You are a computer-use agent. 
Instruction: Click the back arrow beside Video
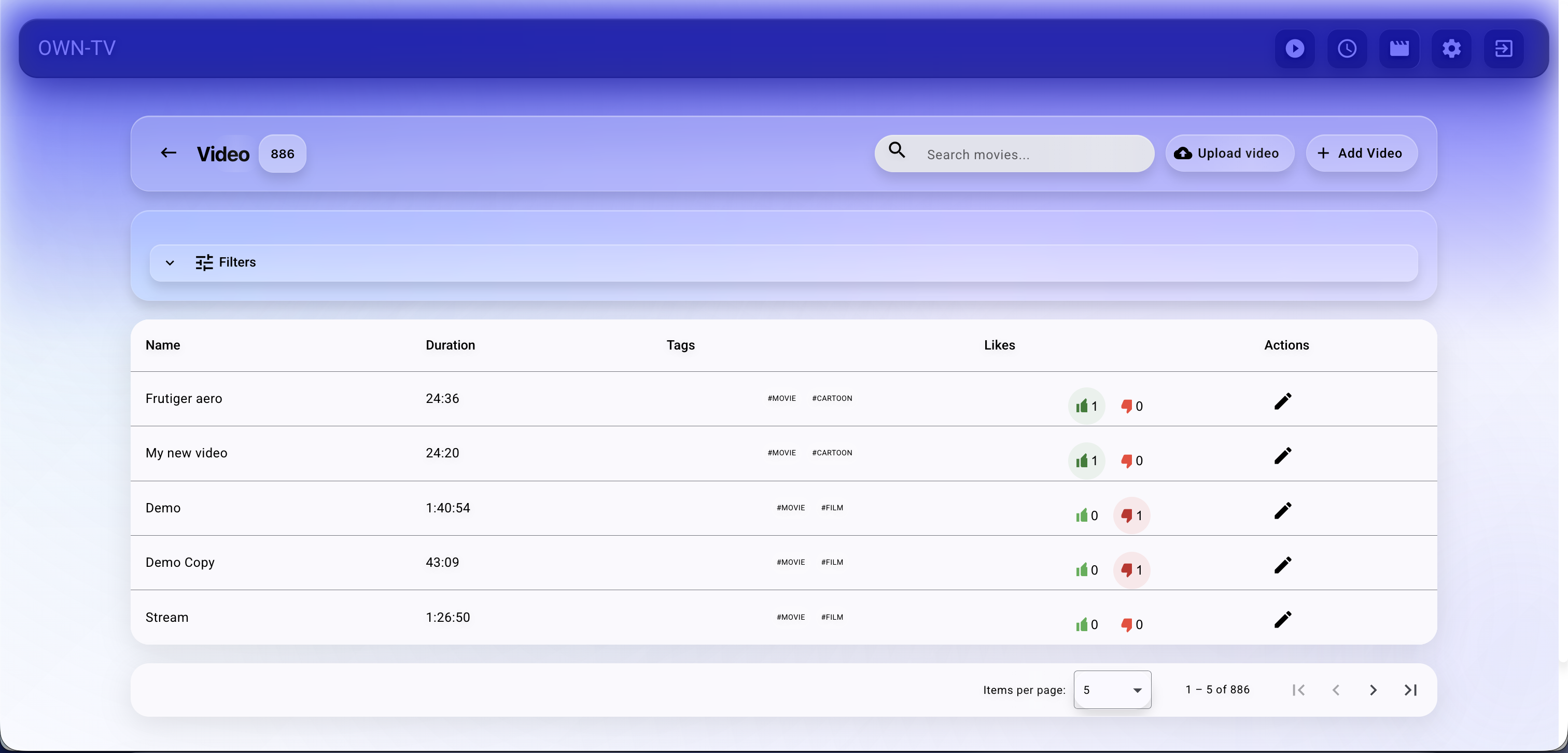click(168, 153)
